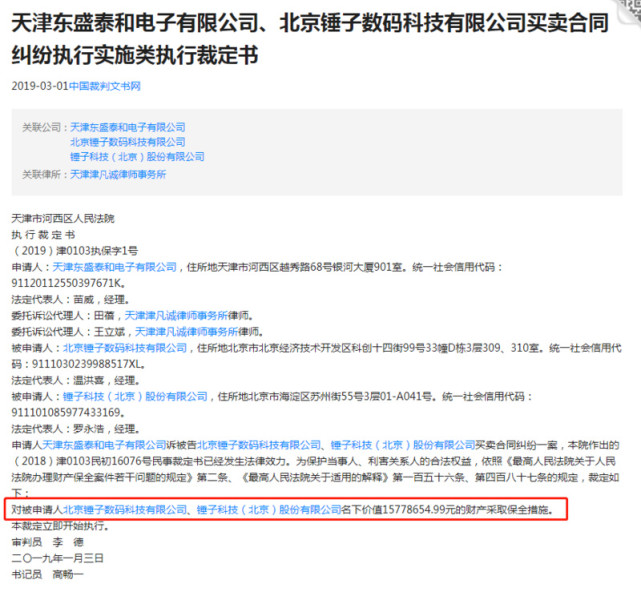Click 锤子科技（北京）股份有限公司 inside the red box
641x592 pixels.
pyautogui.click(x=269, y=510)
